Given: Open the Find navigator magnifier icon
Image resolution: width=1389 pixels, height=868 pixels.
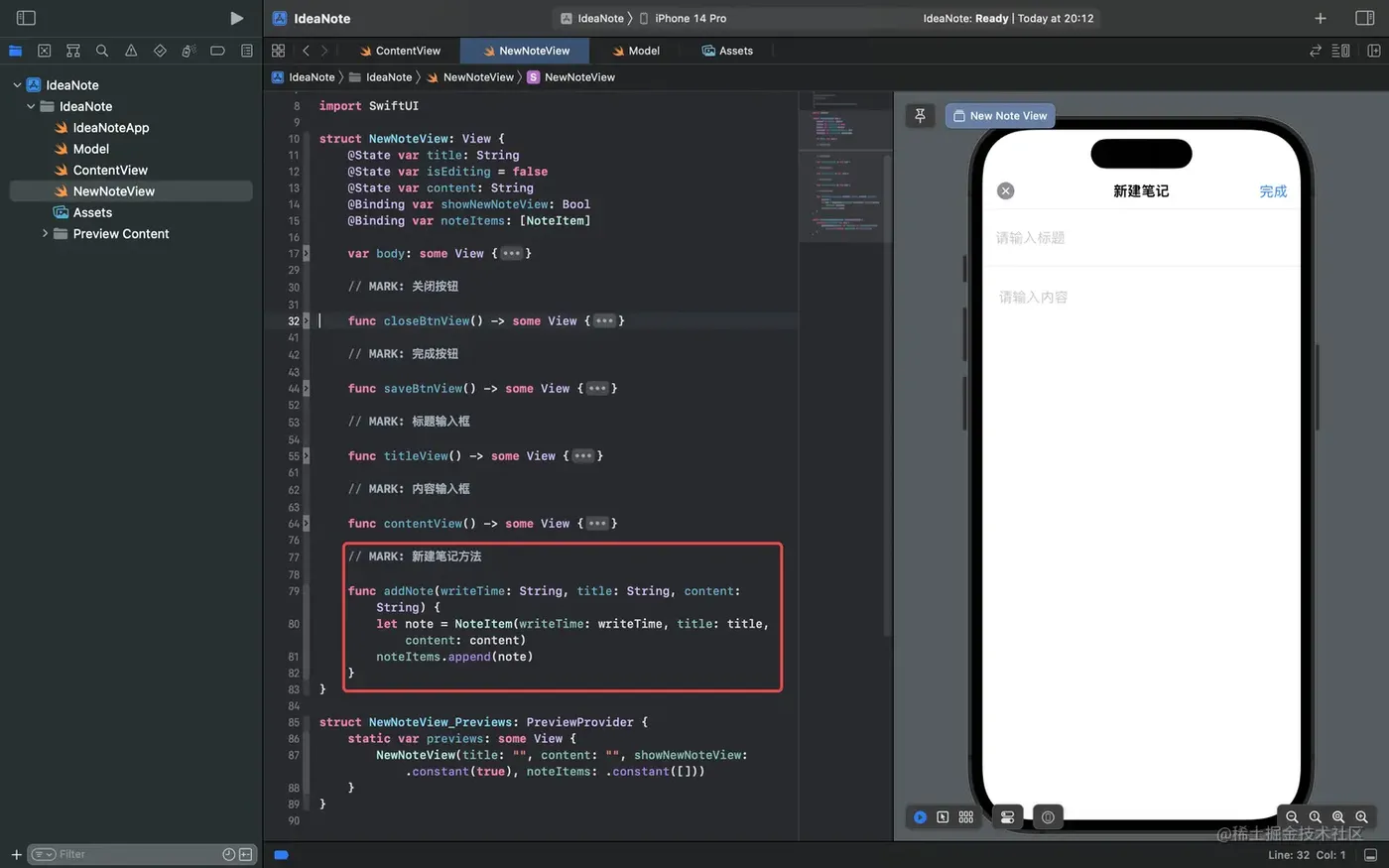Looking at the screenshot, I should coord(101,51).
